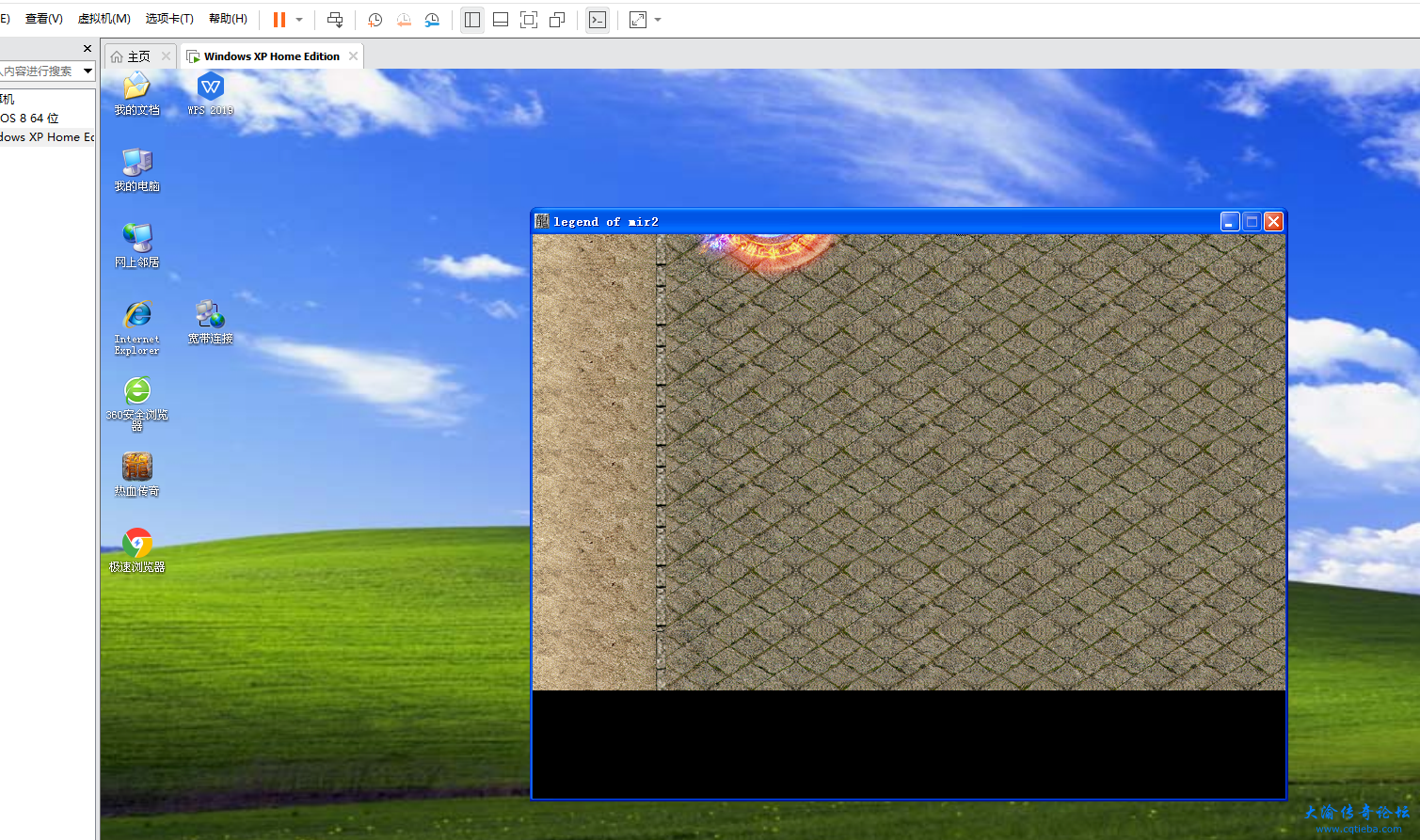Image resolution: width=1420 pixels, height=840 pixels.
Task: Enter full screen mode icon
Action: [529, 20]
